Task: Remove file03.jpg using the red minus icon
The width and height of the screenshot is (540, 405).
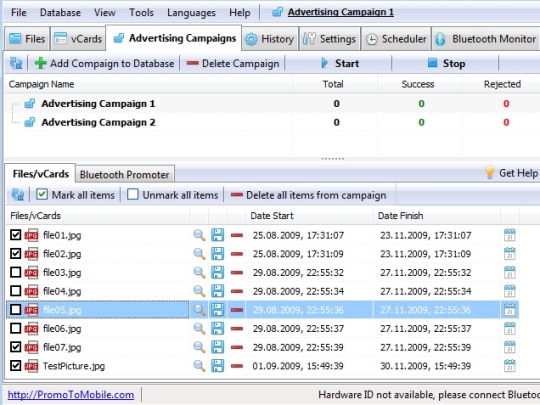Action: 237,273
